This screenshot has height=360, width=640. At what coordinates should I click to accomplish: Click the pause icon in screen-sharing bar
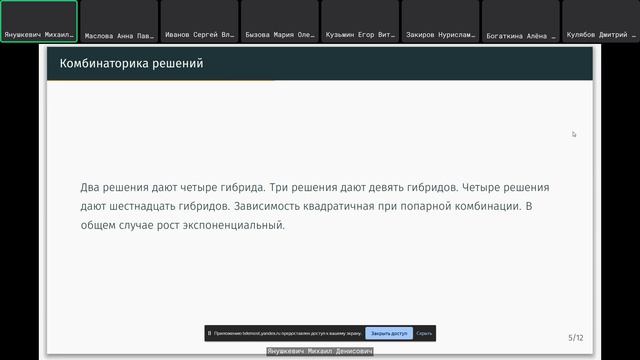[x=209, y=333]
